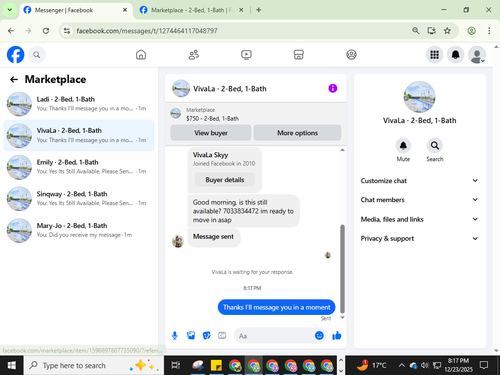The image size is (500, 375).
Task: Open the zoom magnifier icon in address bar
Action: point(415,31)
